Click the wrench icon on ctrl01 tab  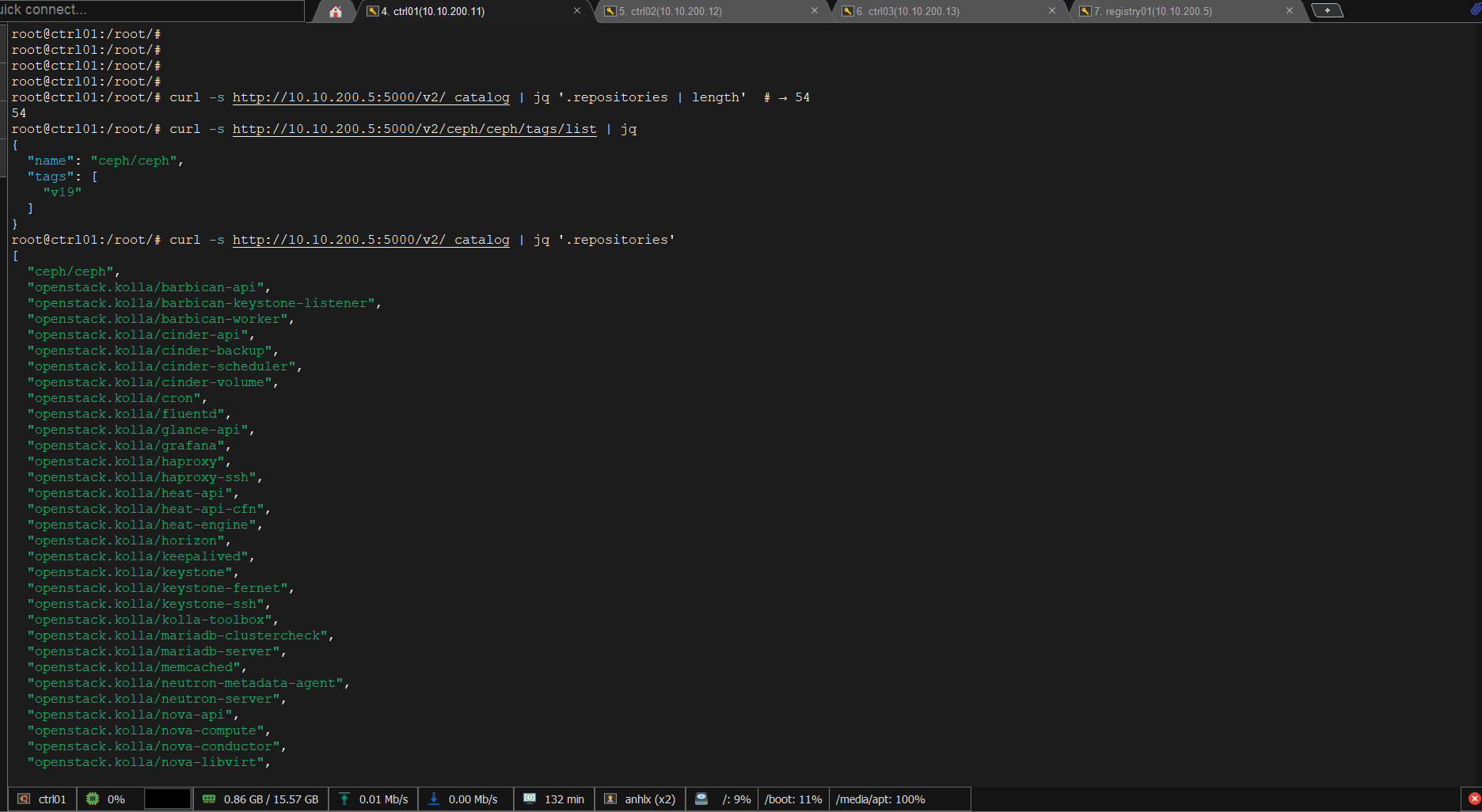pos(373,11)
